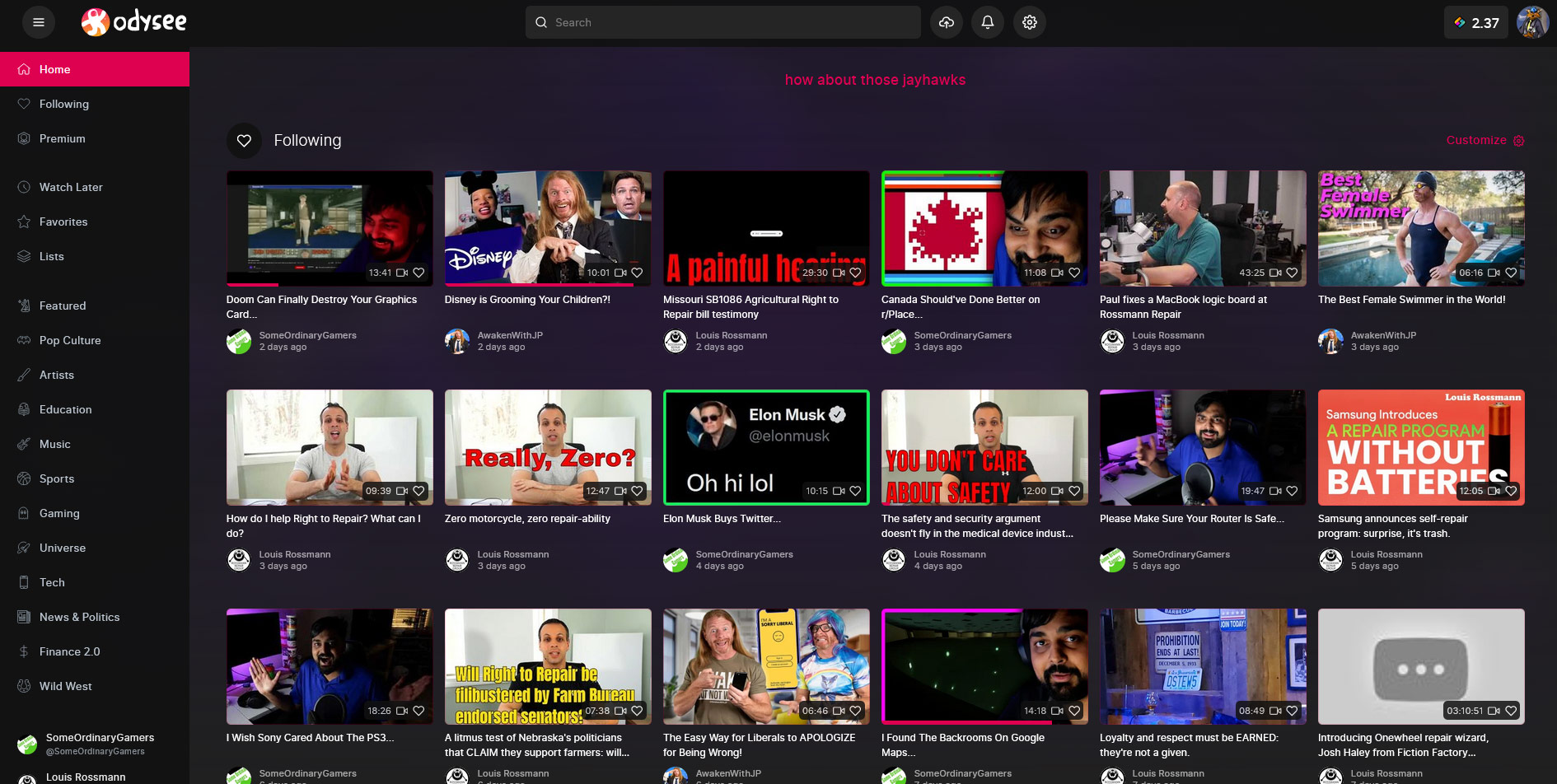1557x784 pixels.
Task: Go to the Pop Culture category
Action: (x=95, y=340)
